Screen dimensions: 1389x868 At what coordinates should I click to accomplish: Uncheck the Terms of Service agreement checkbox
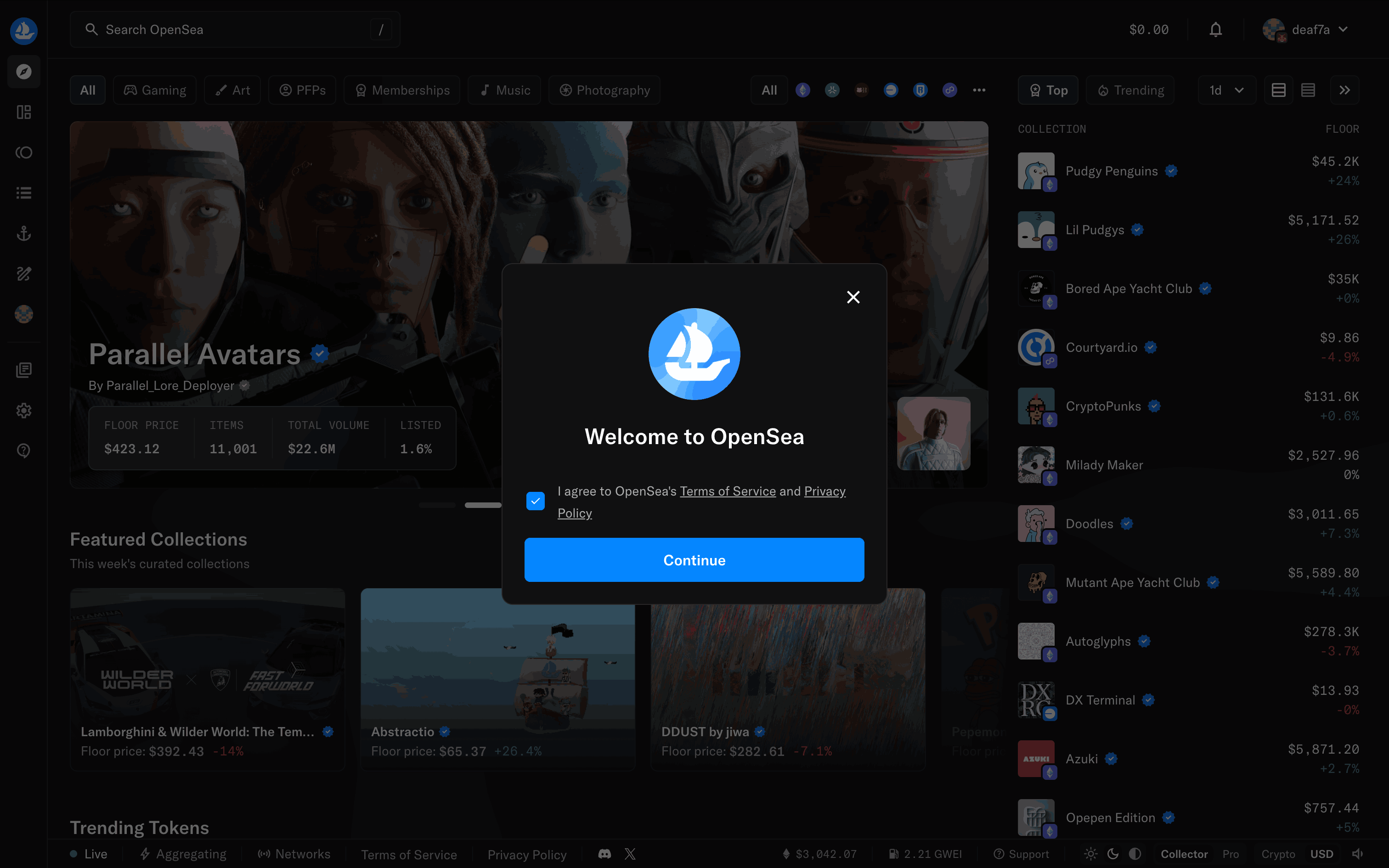tap(535, 501)
